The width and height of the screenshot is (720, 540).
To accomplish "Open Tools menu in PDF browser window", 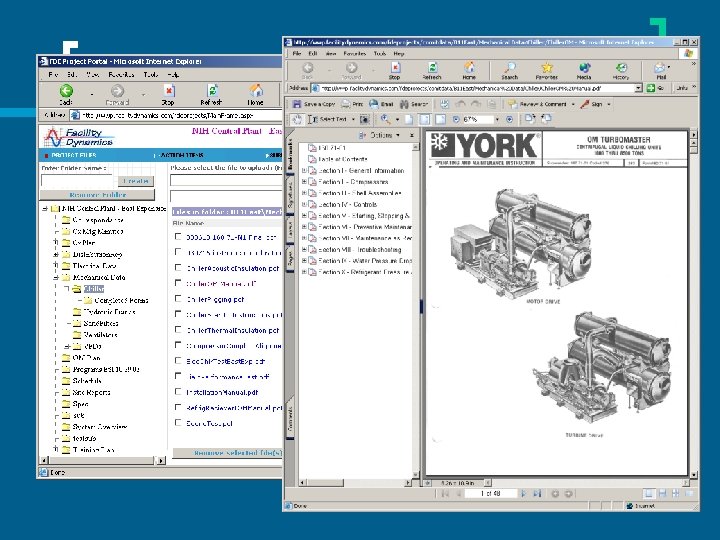I will [x=380, y=54].
